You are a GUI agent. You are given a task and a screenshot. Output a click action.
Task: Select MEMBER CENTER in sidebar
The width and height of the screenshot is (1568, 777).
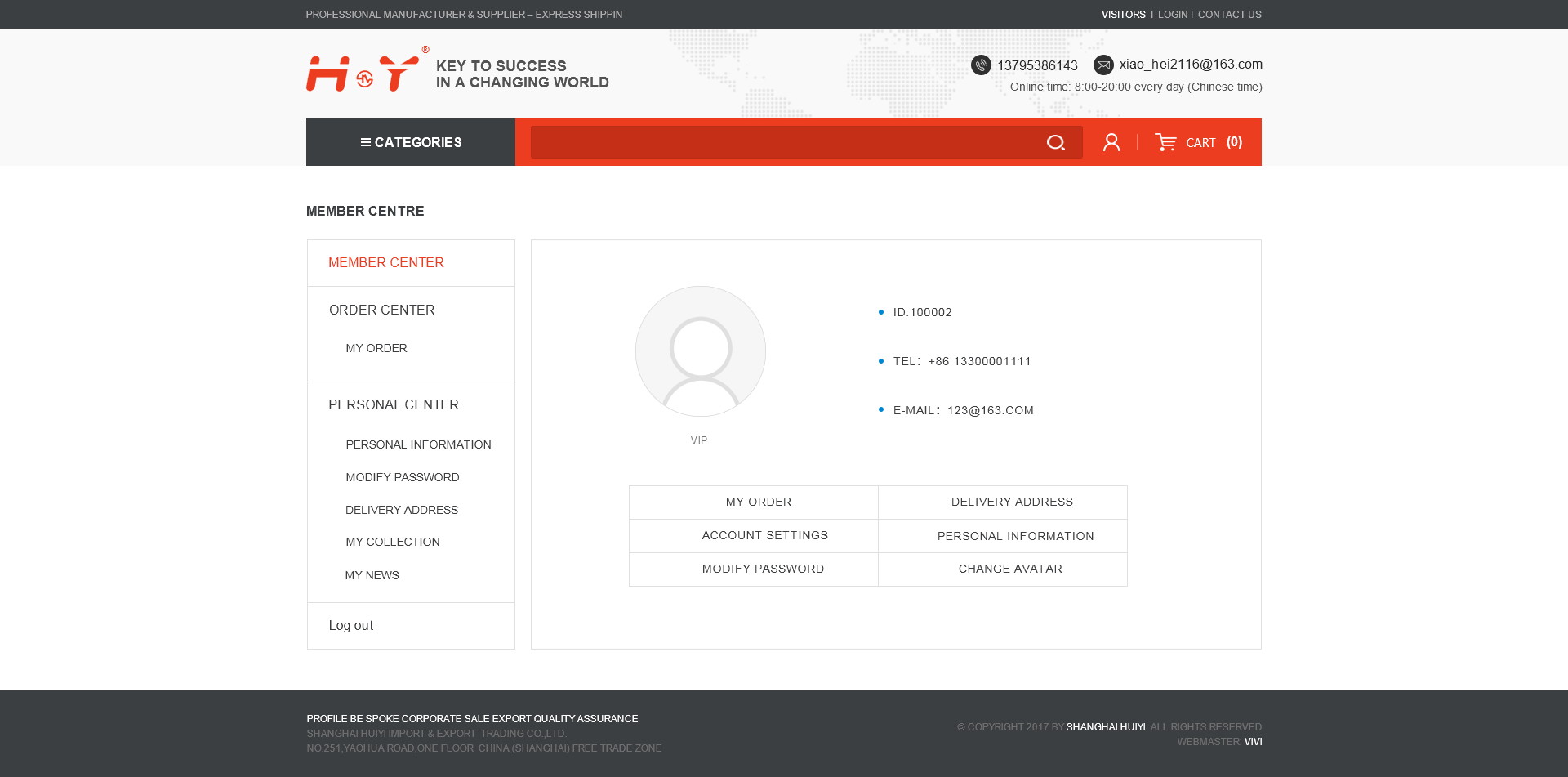pyautogui.click(x=386, y=262)
